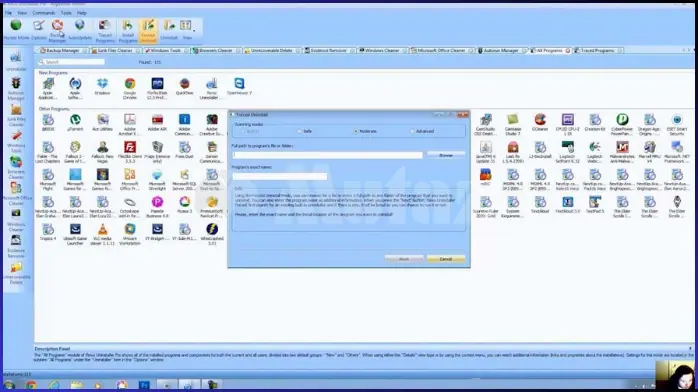Open Unrecoverable Delete in the sidebar
The width and height of the screenshot is (698, 392).
pos(16,273)
